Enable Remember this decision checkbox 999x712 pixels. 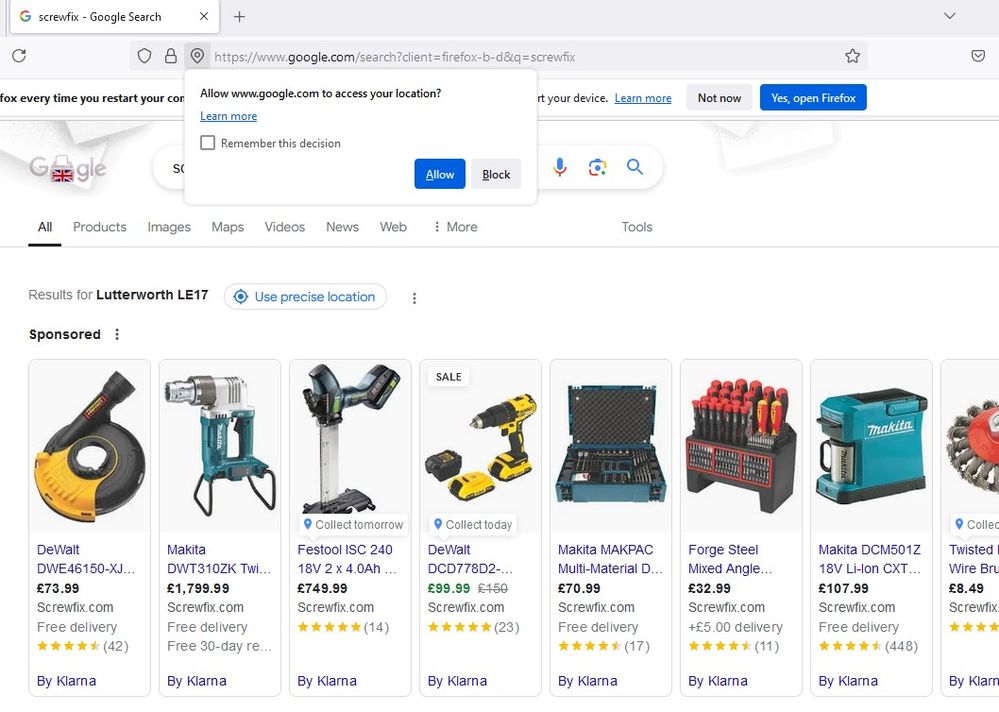(x=208, y=143)
